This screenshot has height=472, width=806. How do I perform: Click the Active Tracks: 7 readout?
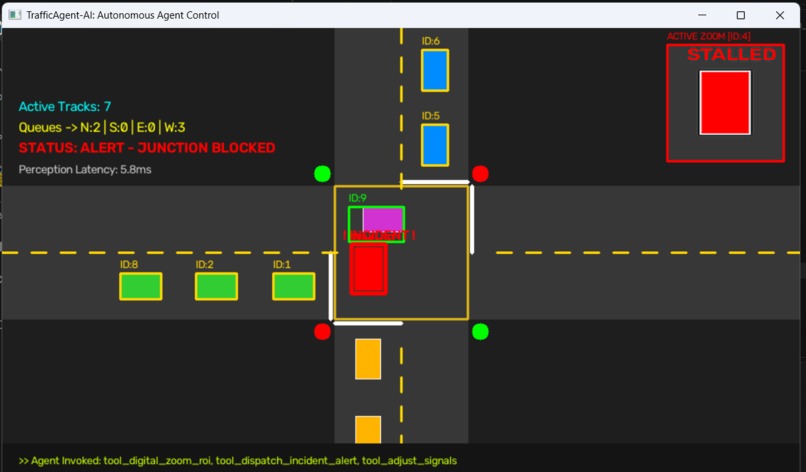pos(65,106)
